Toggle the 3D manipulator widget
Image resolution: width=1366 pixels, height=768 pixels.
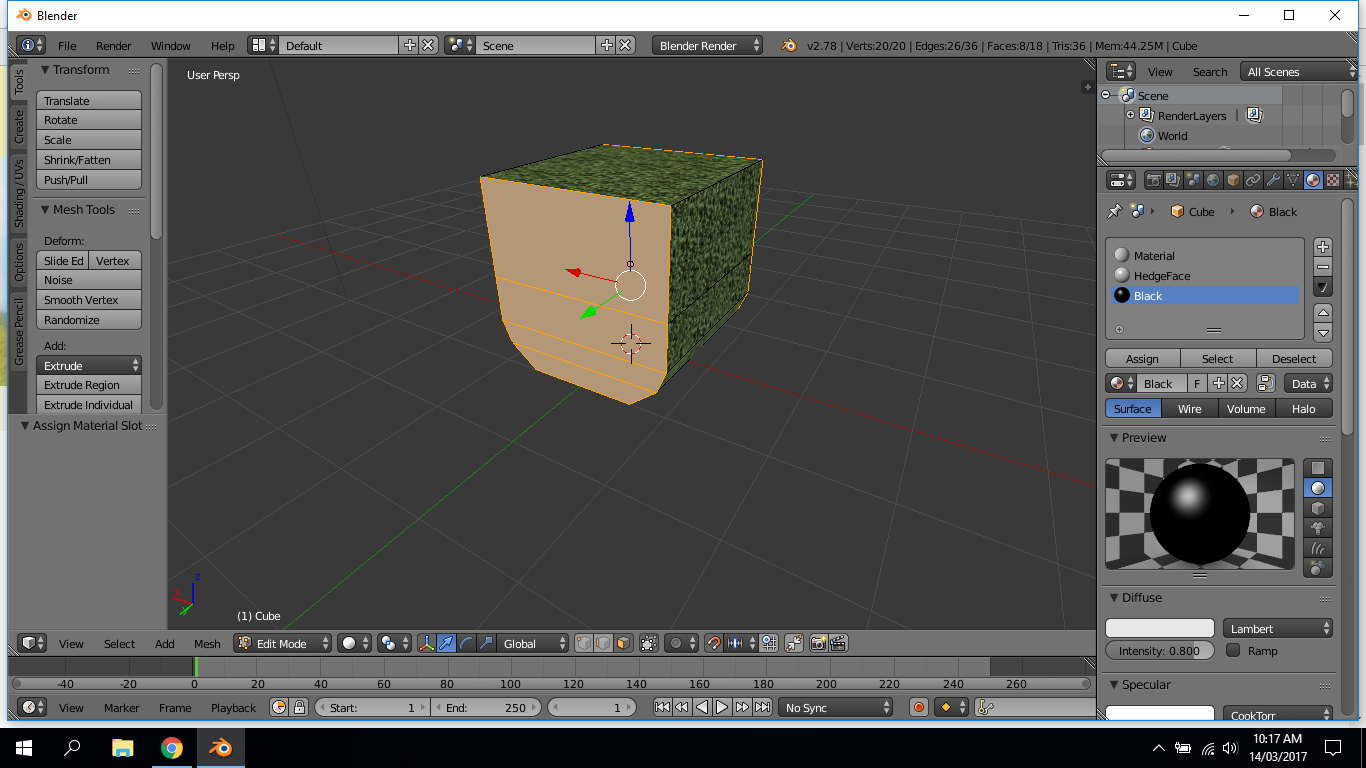(x=427, y=643)
